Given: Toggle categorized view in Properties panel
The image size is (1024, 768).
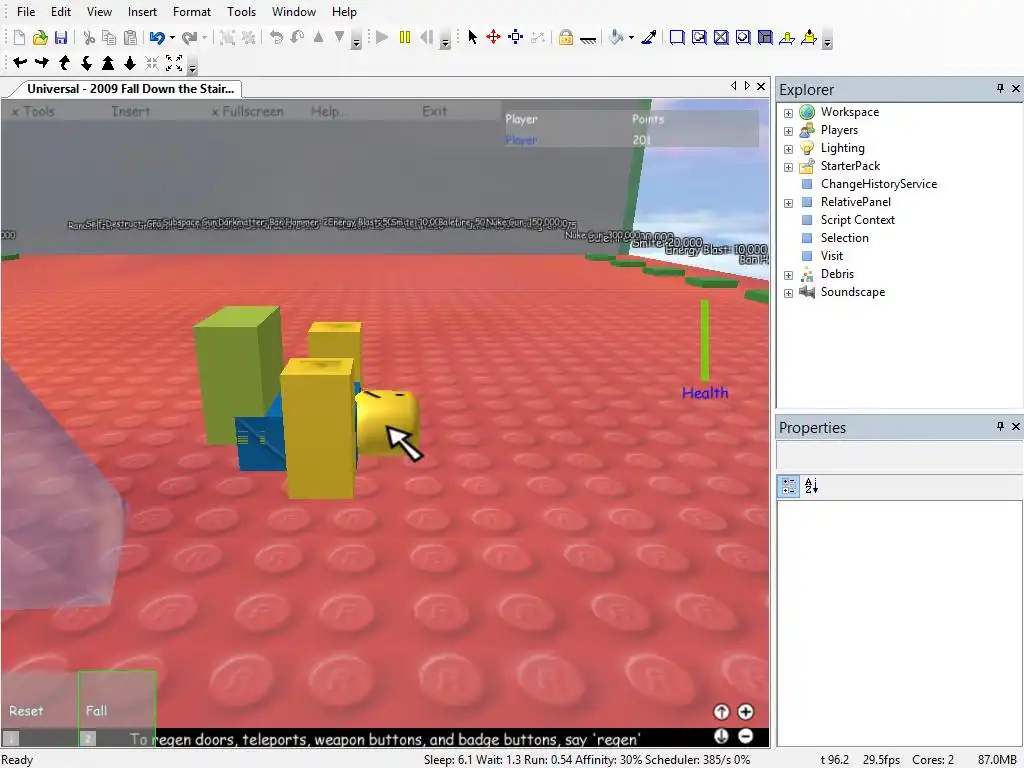Looking at the screenshot, I should pyautogui.click(x=789, y=486).
